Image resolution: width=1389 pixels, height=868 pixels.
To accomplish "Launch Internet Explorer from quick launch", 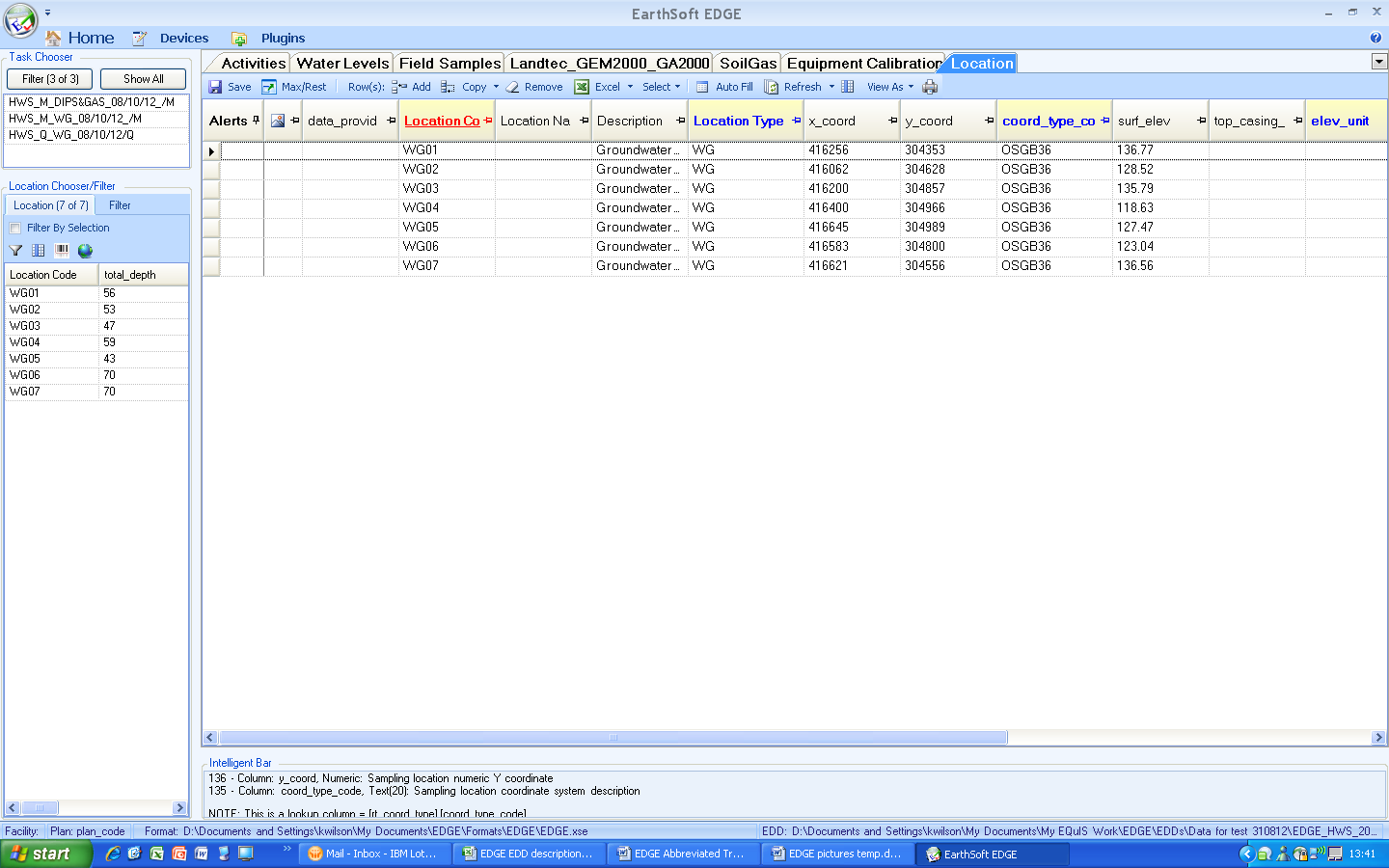I will coord(113,854).
